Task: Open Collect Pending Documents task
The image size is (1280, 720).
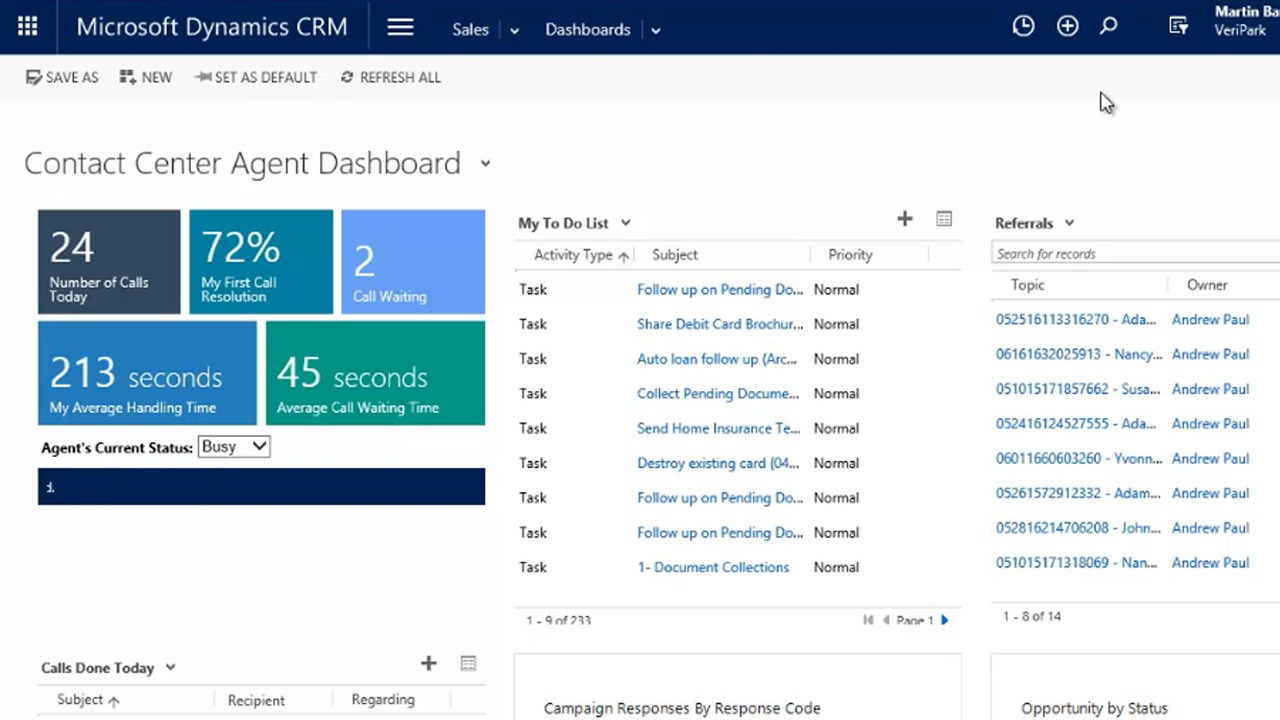Action: click(x=718, y=394)
